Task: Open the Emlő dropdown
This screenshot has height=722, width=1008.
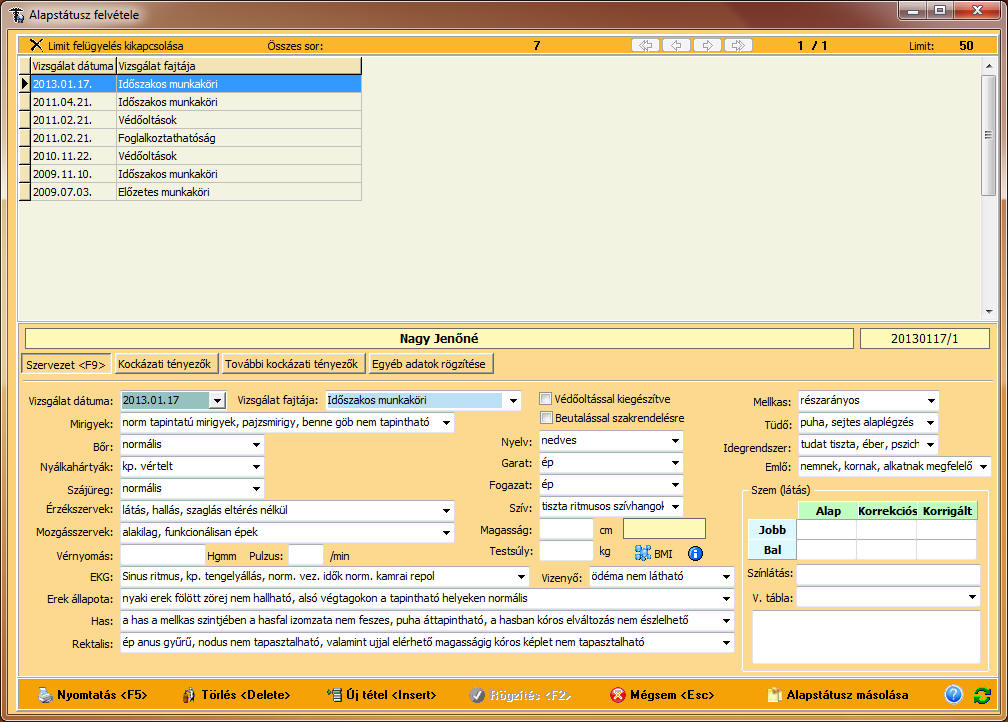Action: tap(984, 467)
